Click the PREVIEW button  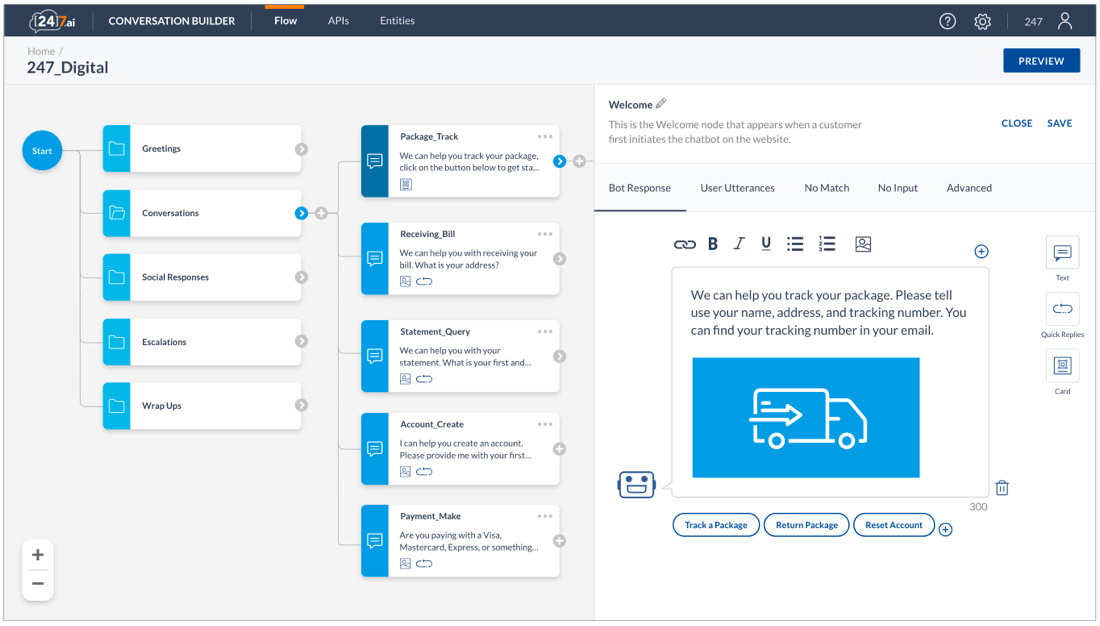point(1041,61)
